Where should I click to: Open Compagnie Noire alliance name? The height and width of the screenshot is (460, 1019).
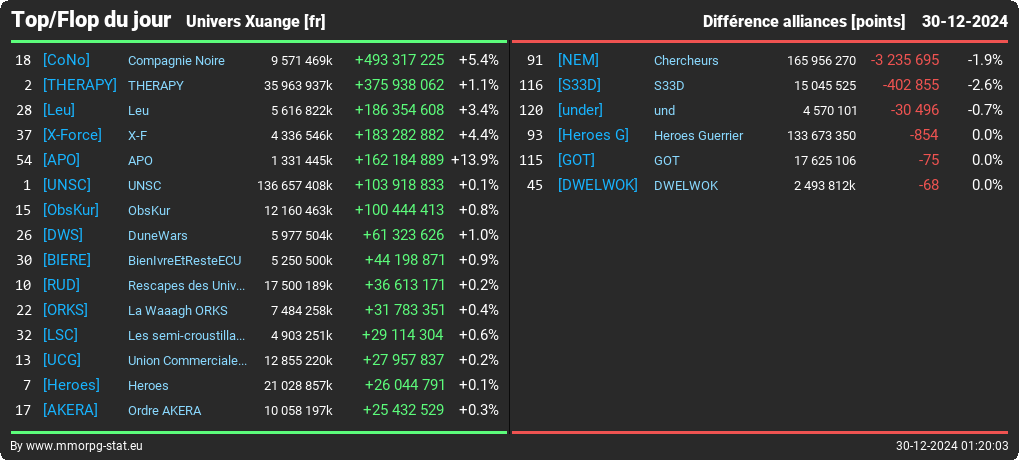point(176,60)
